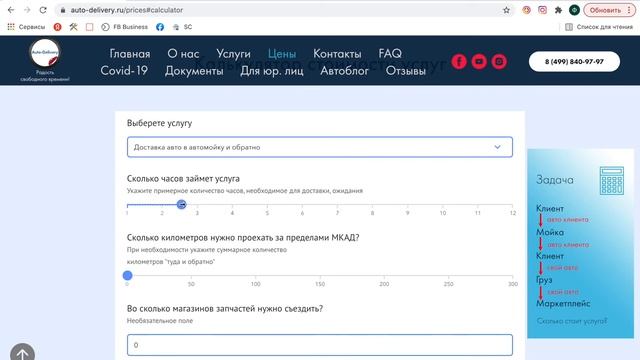The height and width of the screenshot is (360, 640).
Task: Click the hours slider handle
Action: [x=182, y=204]
